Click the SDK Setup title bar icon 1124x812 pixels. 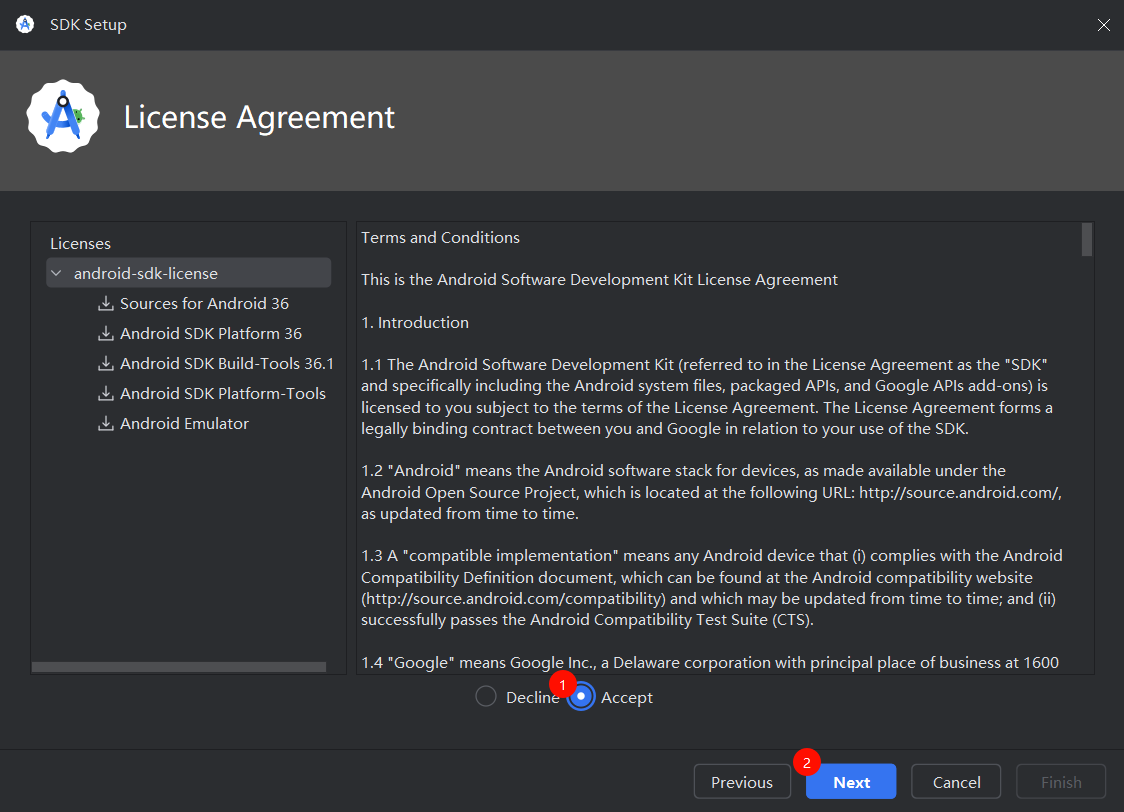click(x=25, y=24)
